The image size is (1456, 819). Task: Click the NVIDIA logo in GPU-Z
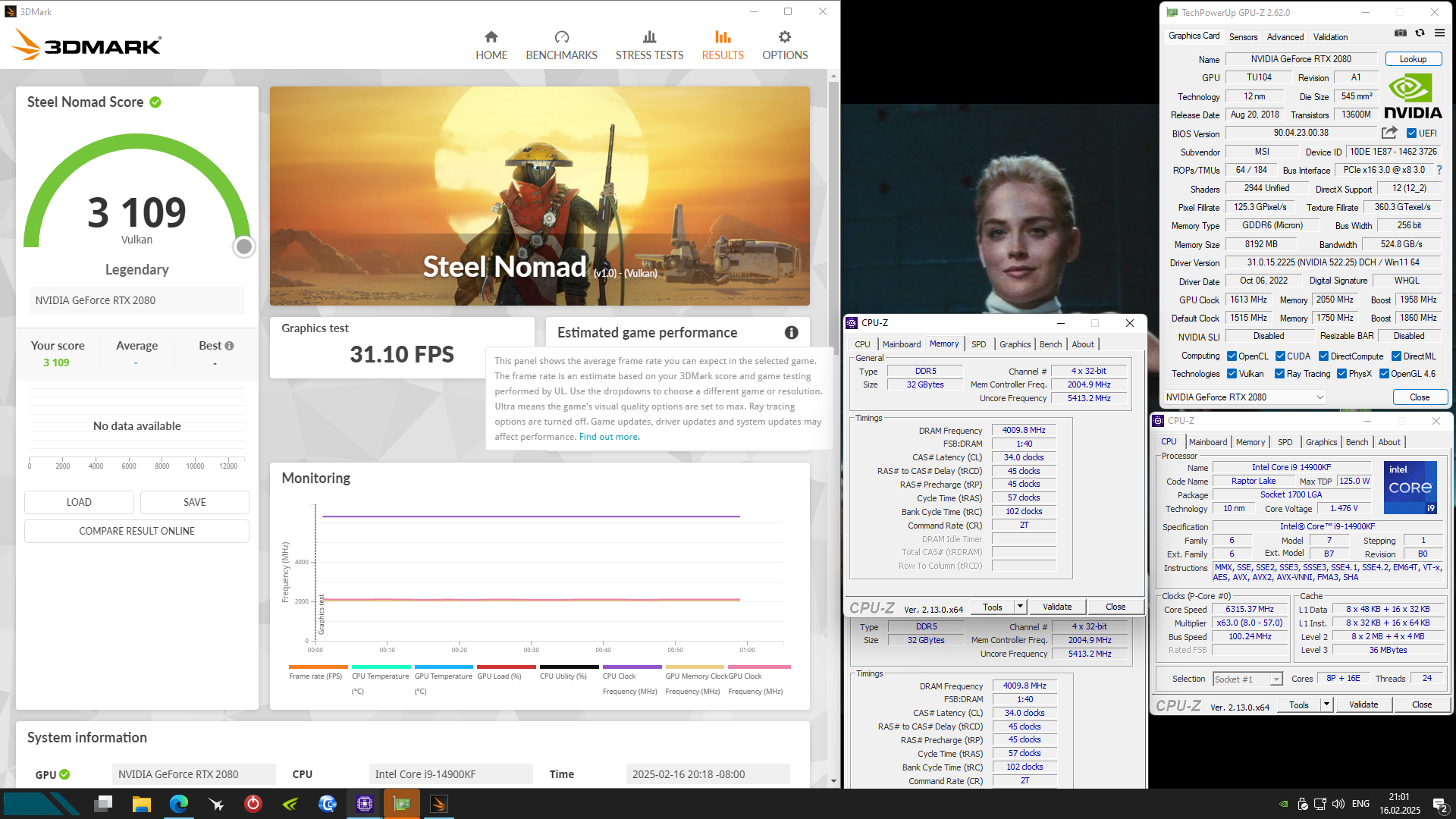tap(1413, 96)
